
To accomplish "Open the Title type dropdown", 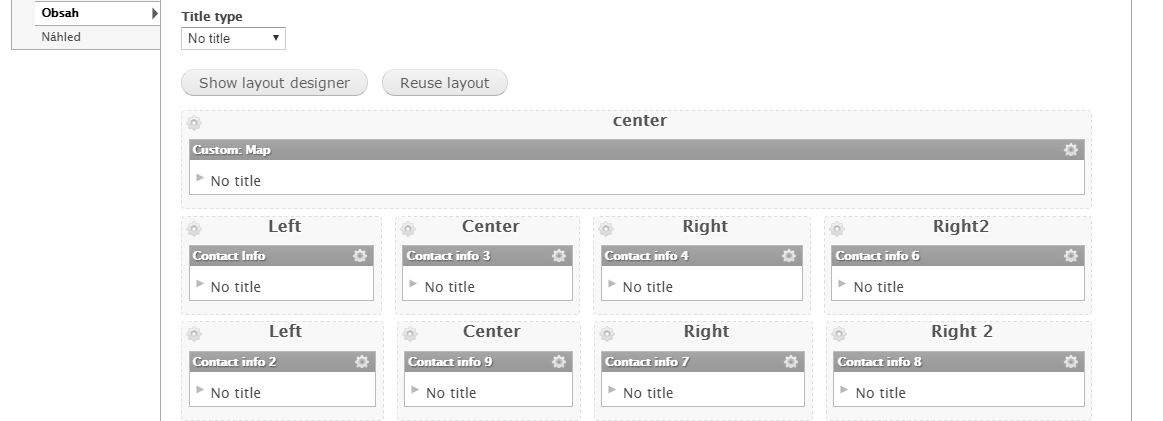I will (233, 39).
